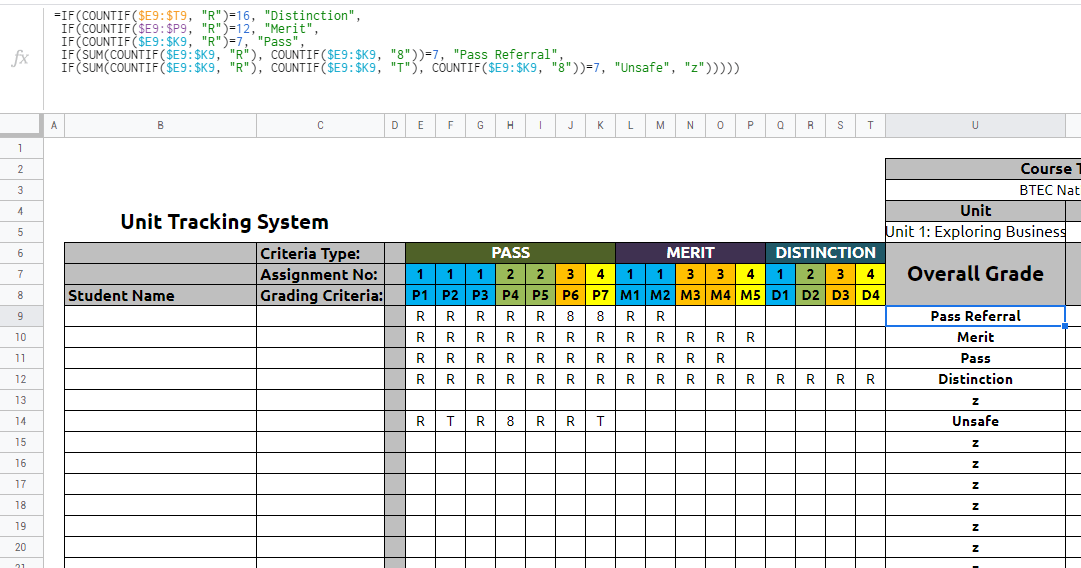Select assignment number '2' above D2
The height and width of the screenshot is (568, 1081).
coord(810,274)
